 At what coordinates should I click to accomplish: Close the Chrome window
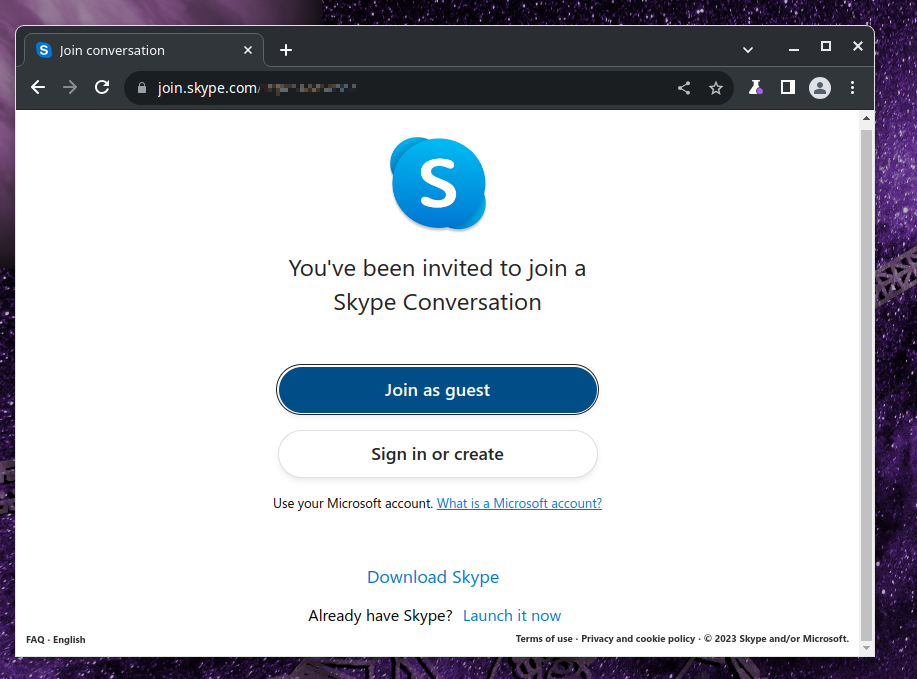tap(858, 46)
